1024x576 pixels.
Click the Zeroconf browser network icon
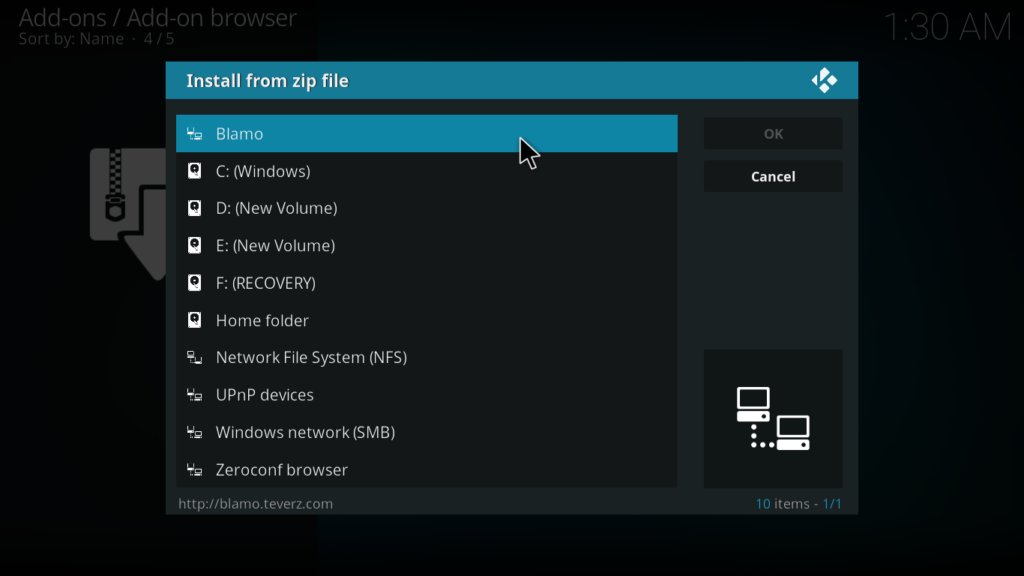(194, 470)
